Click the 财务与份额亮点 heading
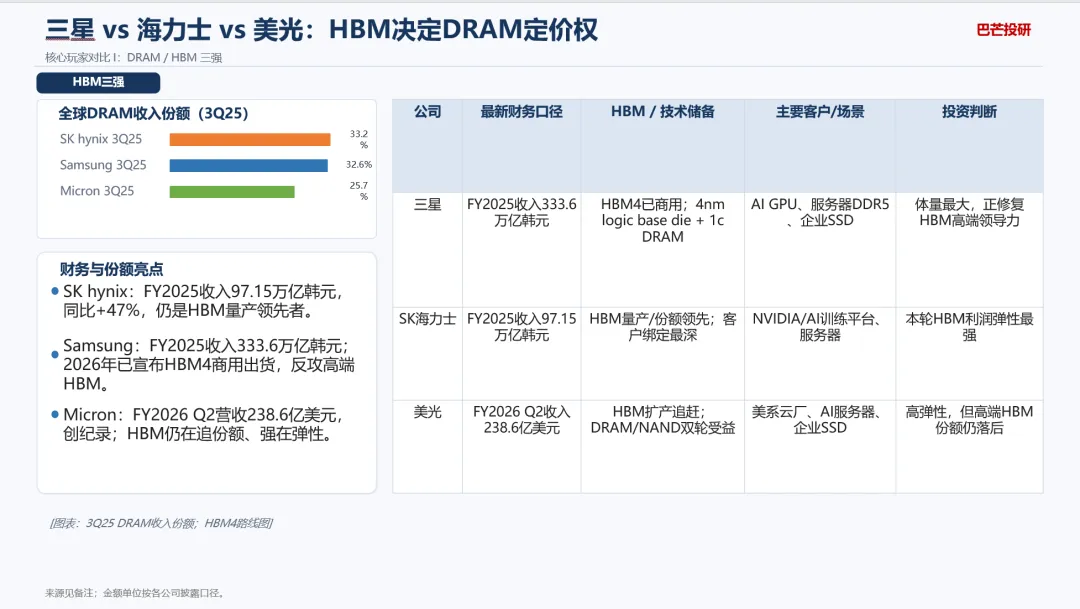 point(112,269)
